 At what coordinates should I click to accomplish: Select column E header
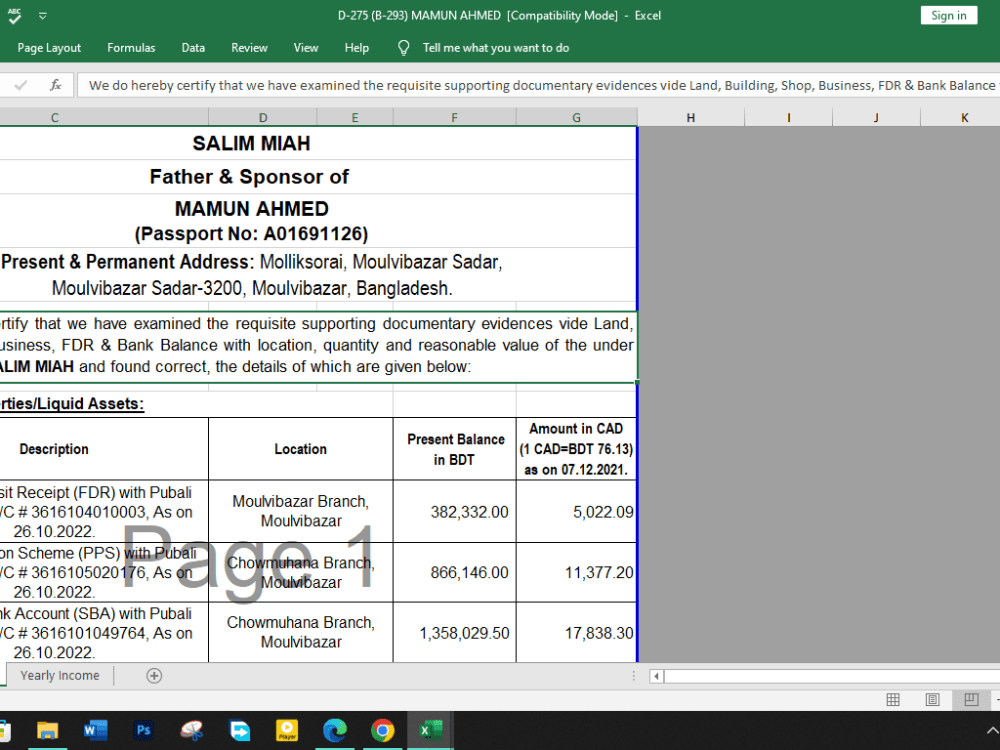coord(355,117)
